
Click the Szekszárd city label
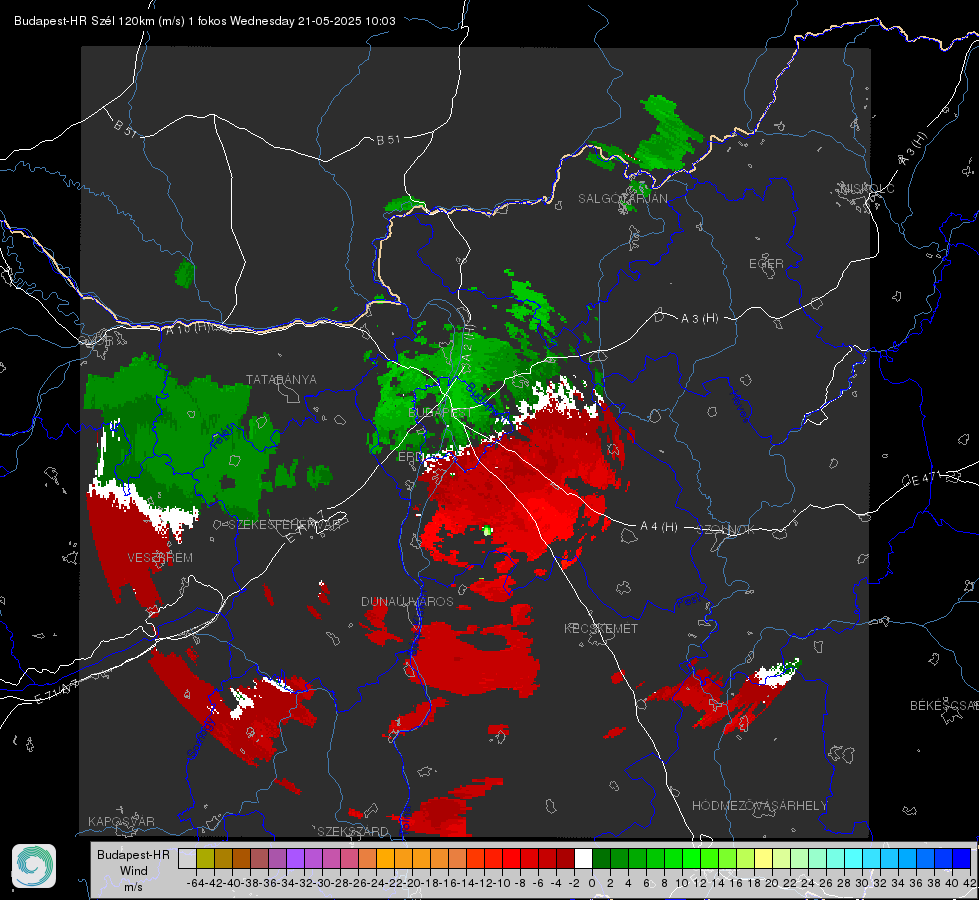coord(353,831)
